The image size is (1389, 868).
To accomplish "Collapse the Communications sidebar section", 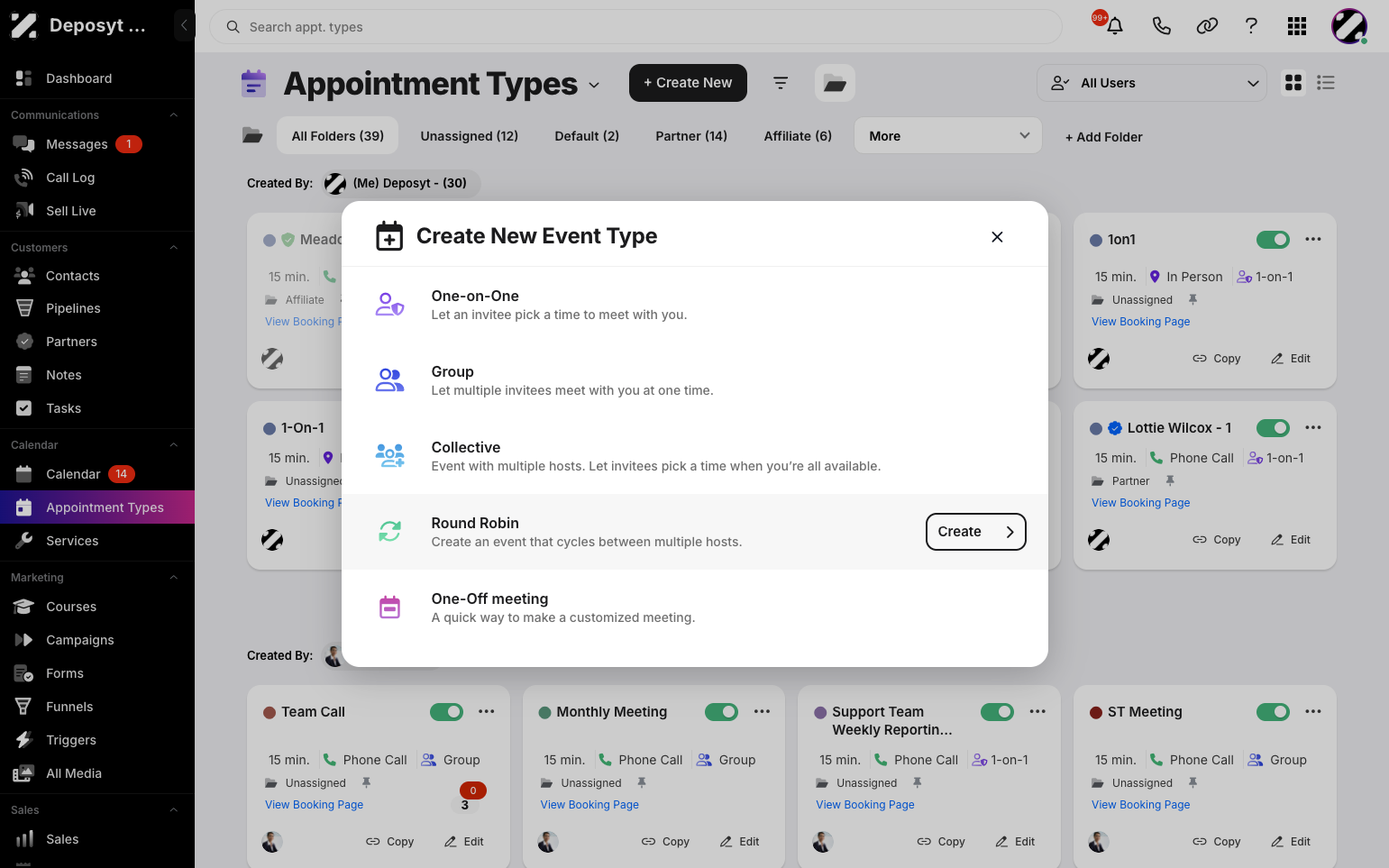I will point(174,115).
